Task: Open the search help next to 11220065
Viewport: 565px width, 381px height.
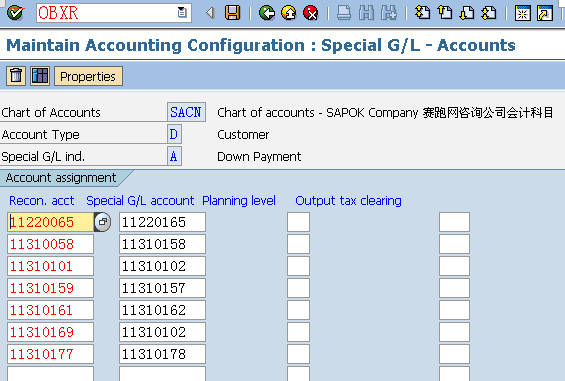Action: tap(103, 222)
